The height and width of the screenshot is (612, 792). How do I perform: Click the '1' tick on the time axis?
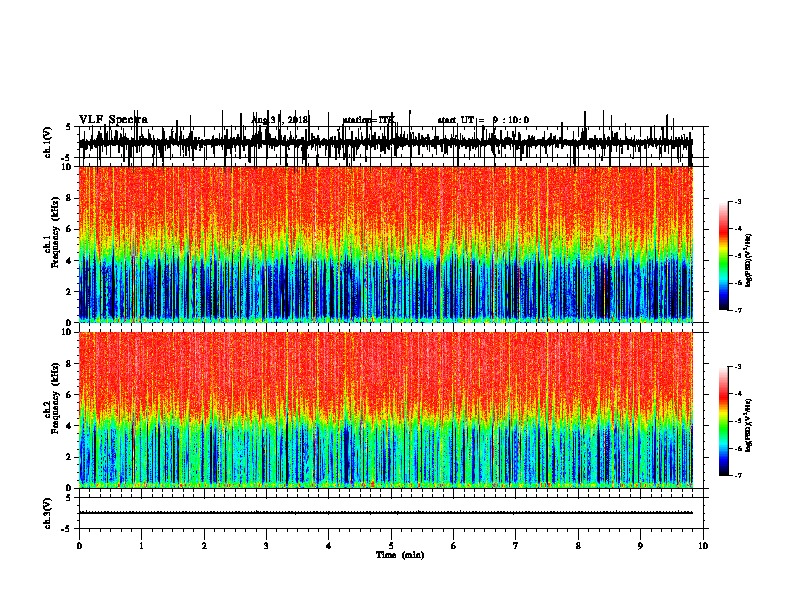click(x=141, y=546)
